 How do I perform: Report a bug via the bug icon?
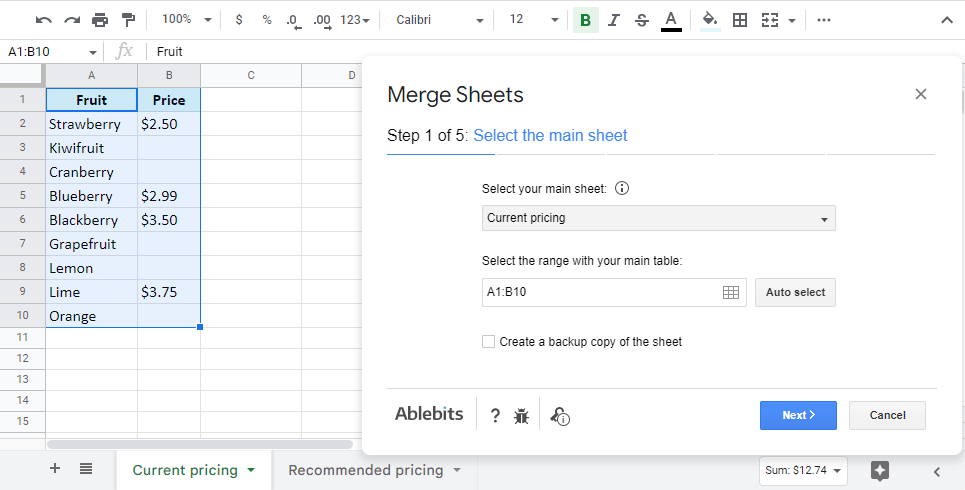coord(521,417)
